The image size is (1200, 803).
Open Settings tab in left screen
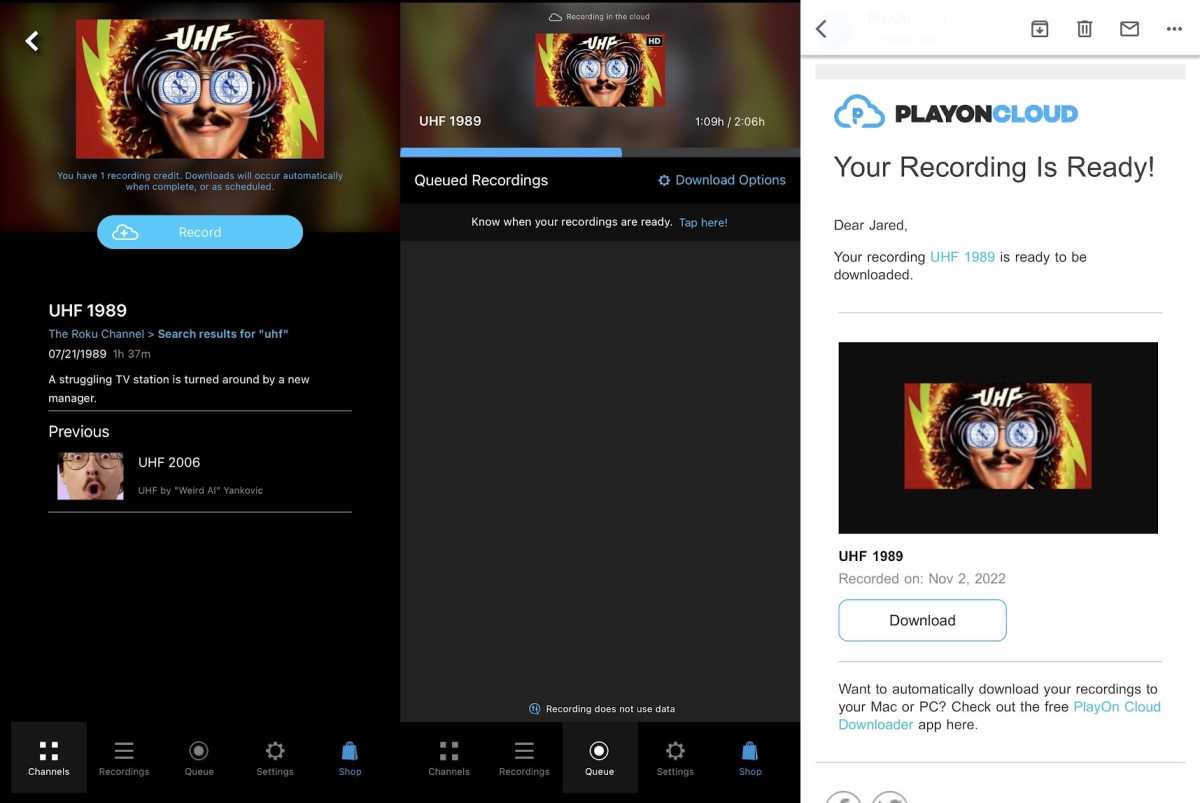pyautogui.click(x=275, y=759)
